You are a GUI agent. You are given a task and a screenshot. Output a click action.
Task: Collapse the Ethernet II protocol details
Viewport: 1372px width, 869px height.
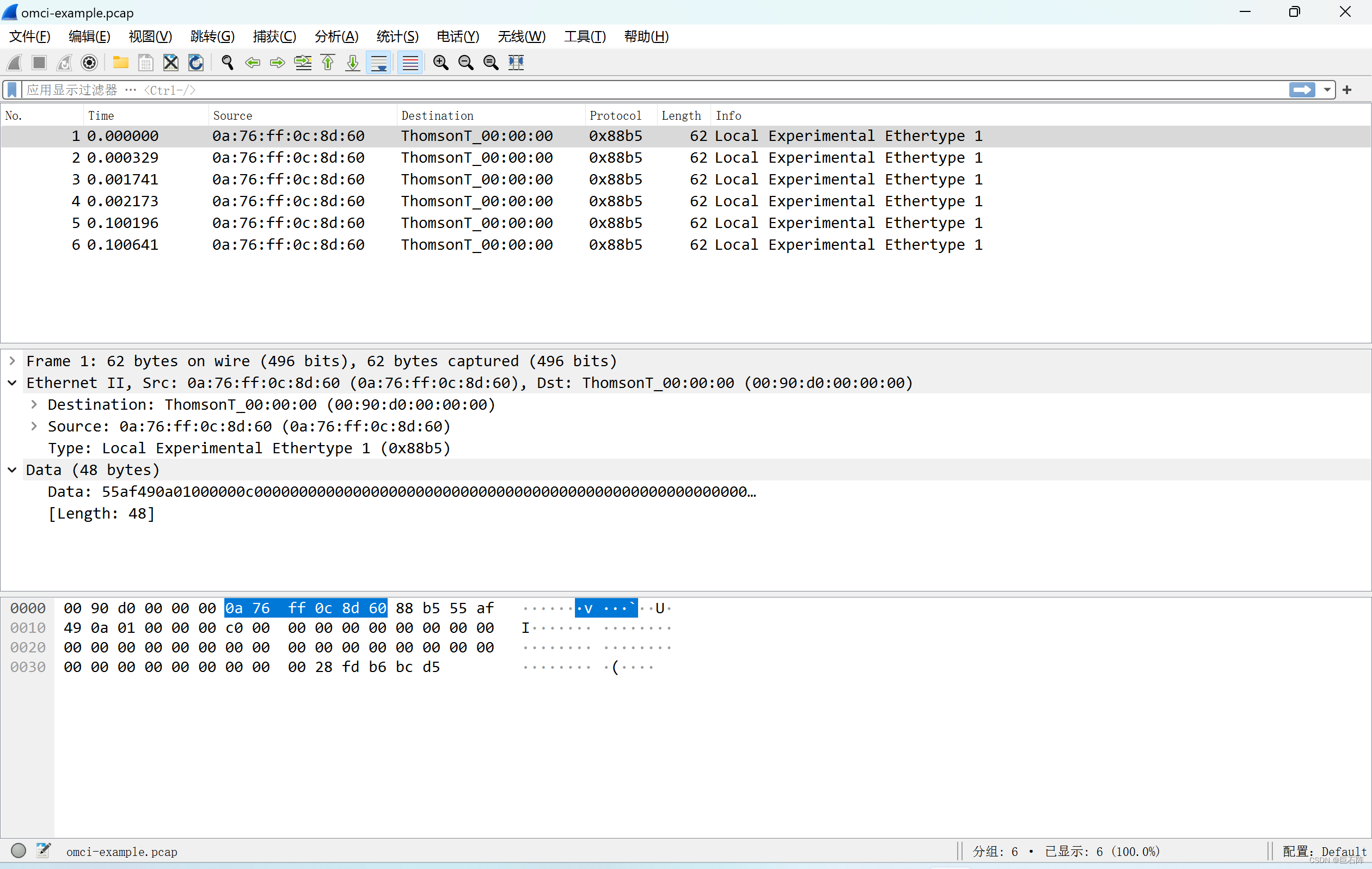pyautogui.click(x=12, y=383)
